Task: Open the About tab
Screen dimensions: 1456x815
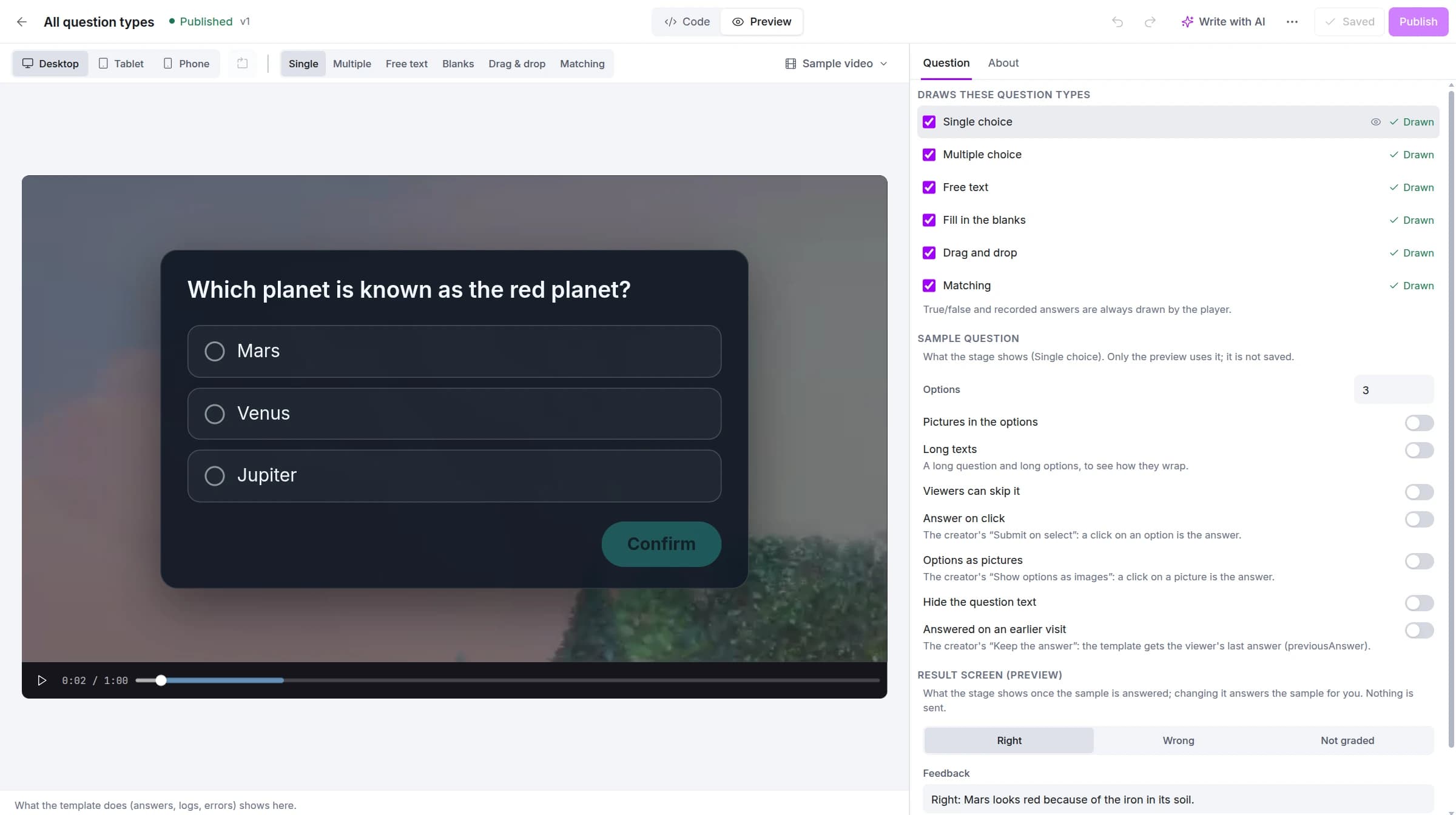Action: click(1003, 63)
